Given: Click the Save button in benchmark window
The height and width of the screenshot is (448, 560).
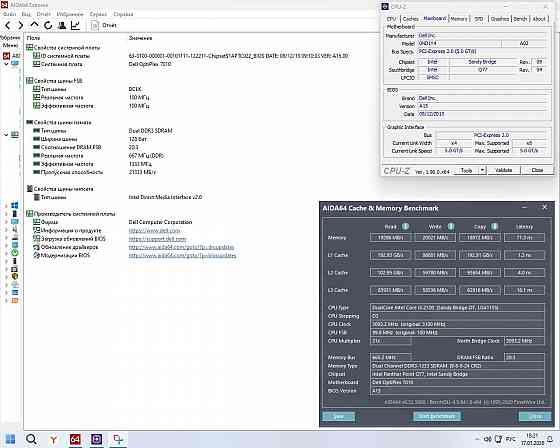Looking at the screenshot, I should (x=339, y=416).
